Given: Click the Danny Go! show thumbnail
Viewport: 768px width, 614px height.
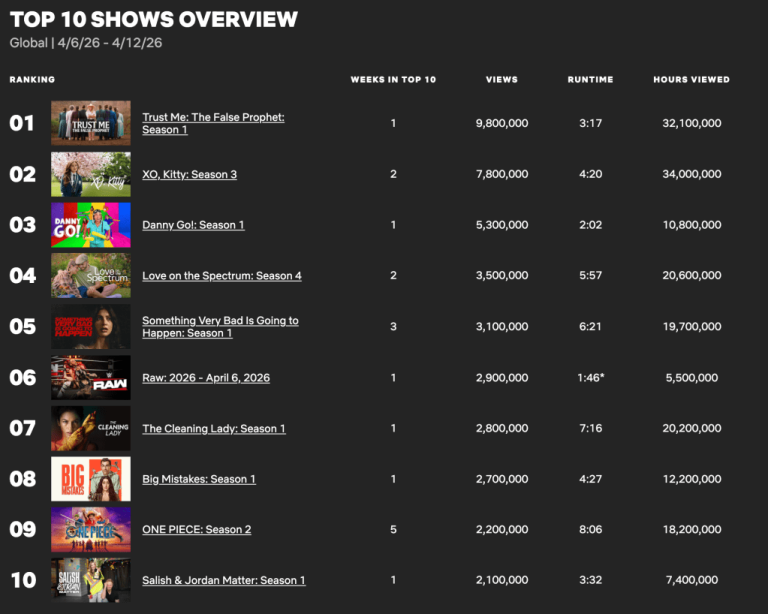Looking at the screenshot, I should coord(91,225).
